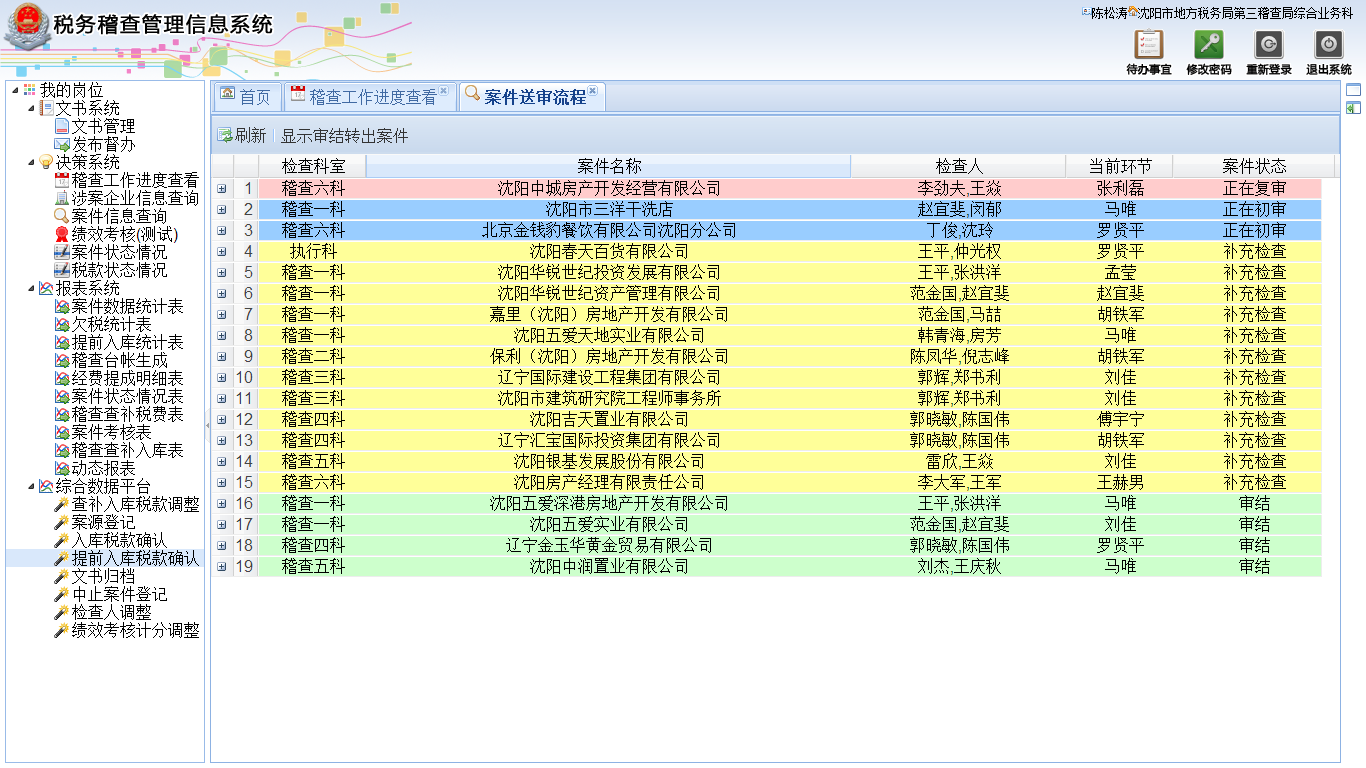Open 绩效考核(测试) red badge icon
The width and height of the screenshot is (1366, 768).
click(x=62, y=235)
